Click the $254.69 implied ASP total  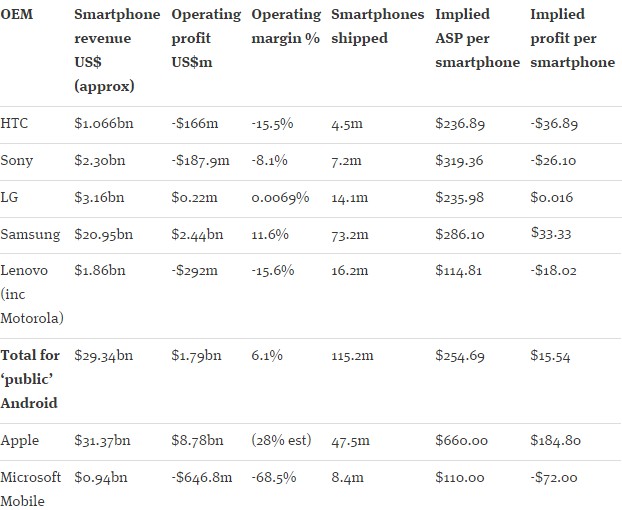pyautogui.click(x=460, y=356)
